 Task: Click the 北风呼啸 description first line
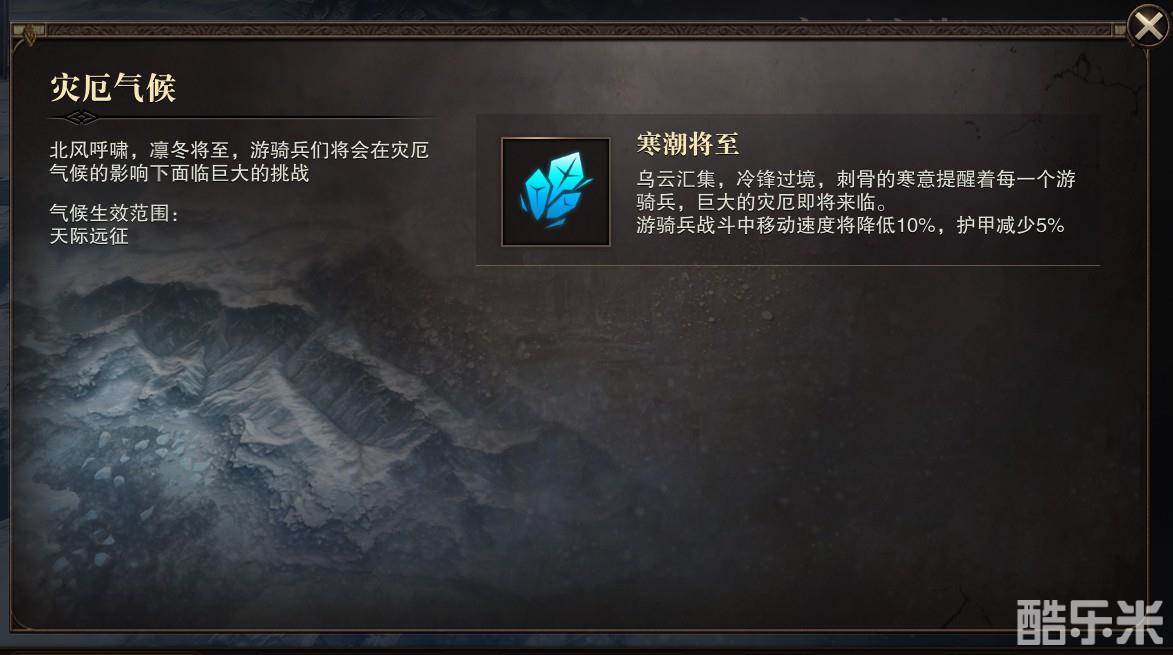239,150
